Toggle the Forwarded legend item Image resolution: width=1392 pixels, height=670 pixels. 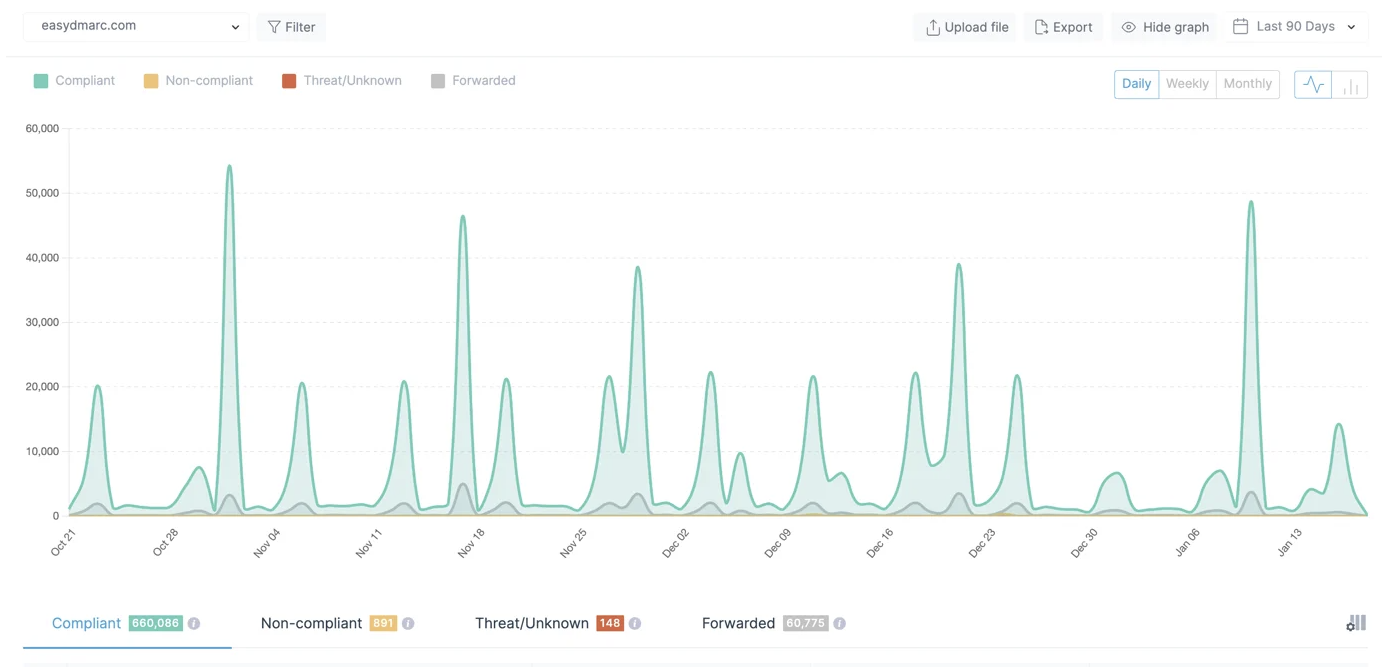473,80
